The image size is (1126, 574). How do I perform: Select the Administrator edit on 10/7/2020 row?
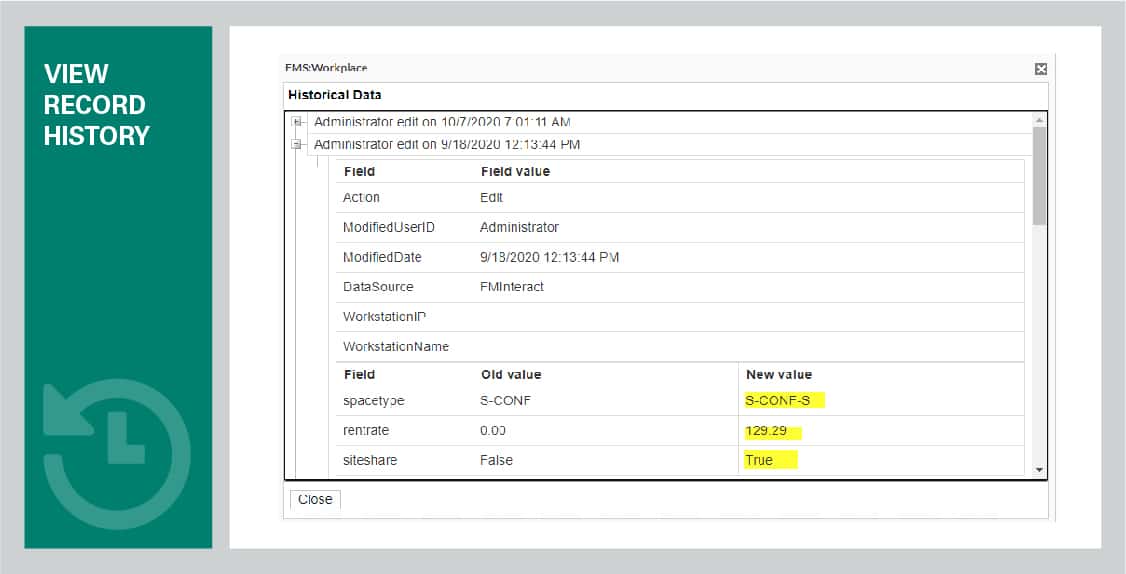[442, 122]
